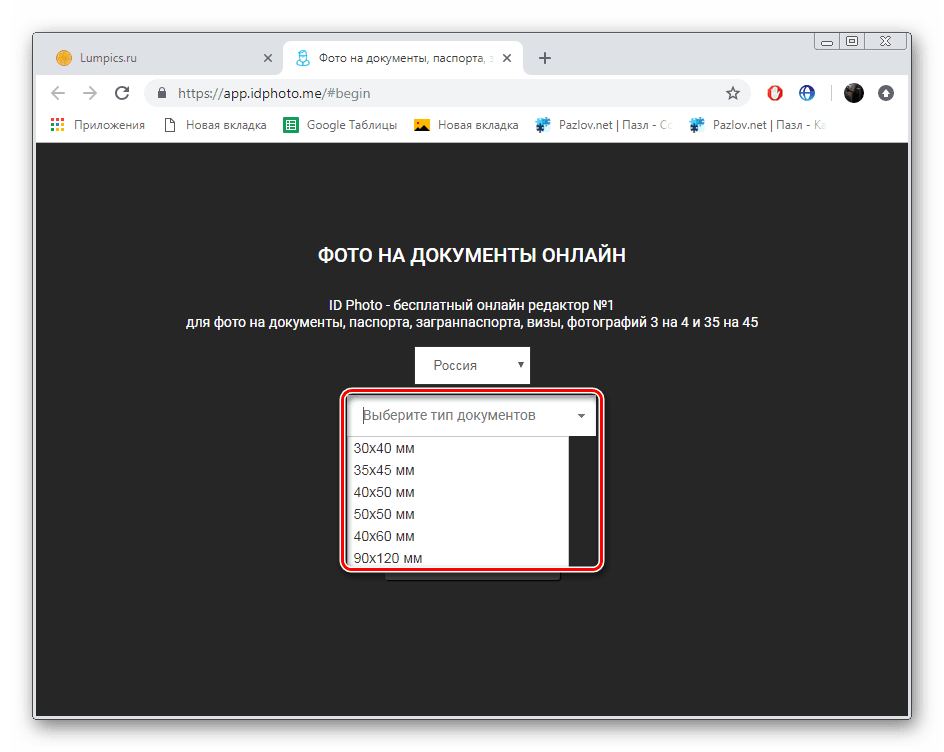Select the 30x40 мм option

458,449
